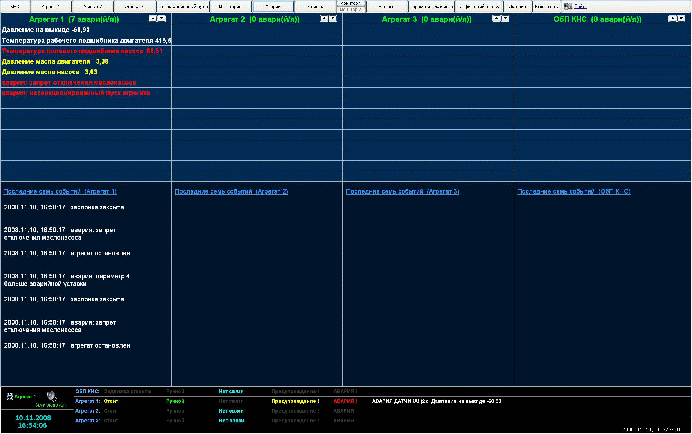Click yellow 'Предупреждение!' indicator in Агрегат 1 row
Screen dimensions: 692x434
[295, 401]
